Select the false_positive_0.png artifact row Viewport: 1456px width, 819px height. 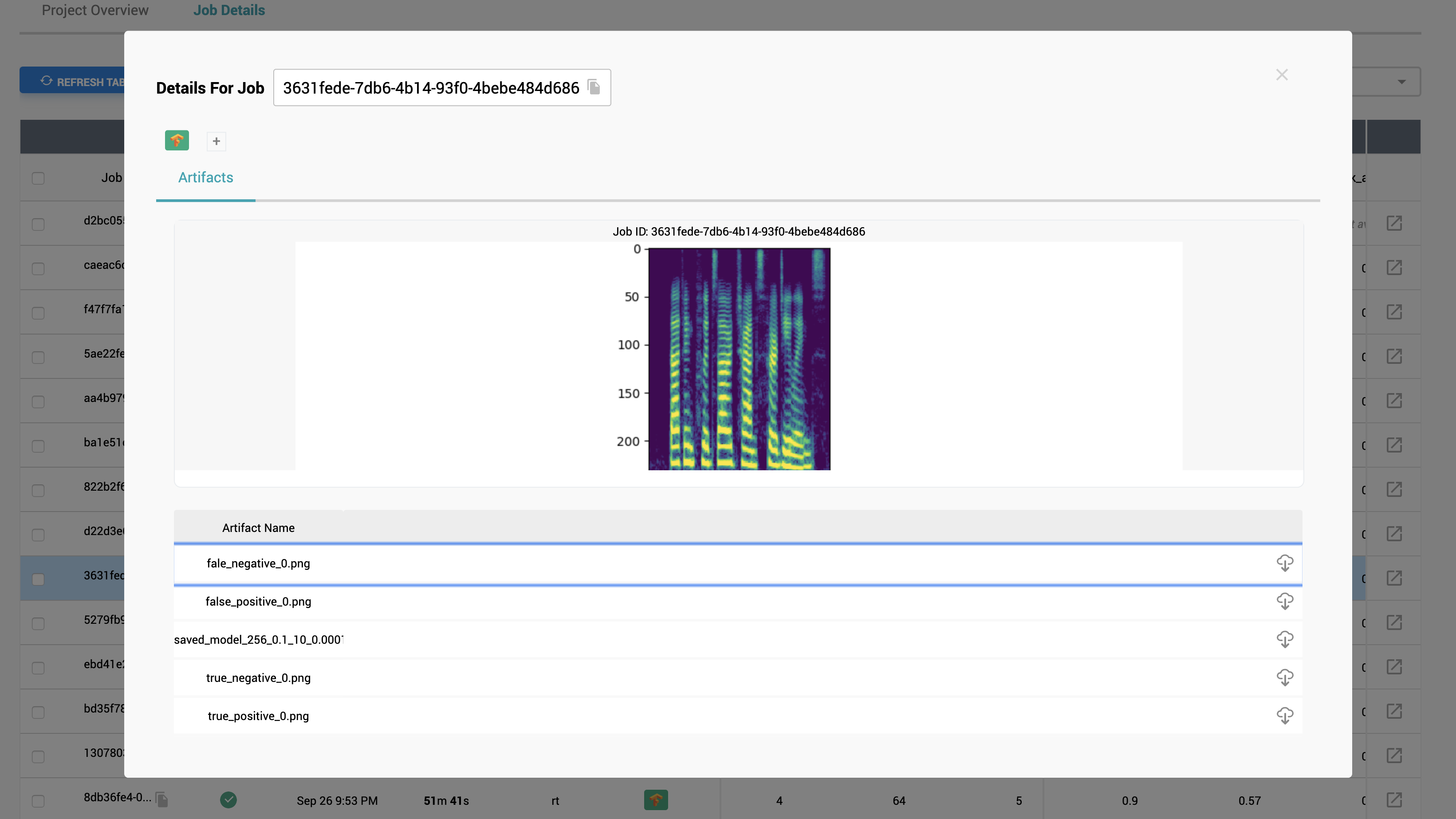click(258, 602)
